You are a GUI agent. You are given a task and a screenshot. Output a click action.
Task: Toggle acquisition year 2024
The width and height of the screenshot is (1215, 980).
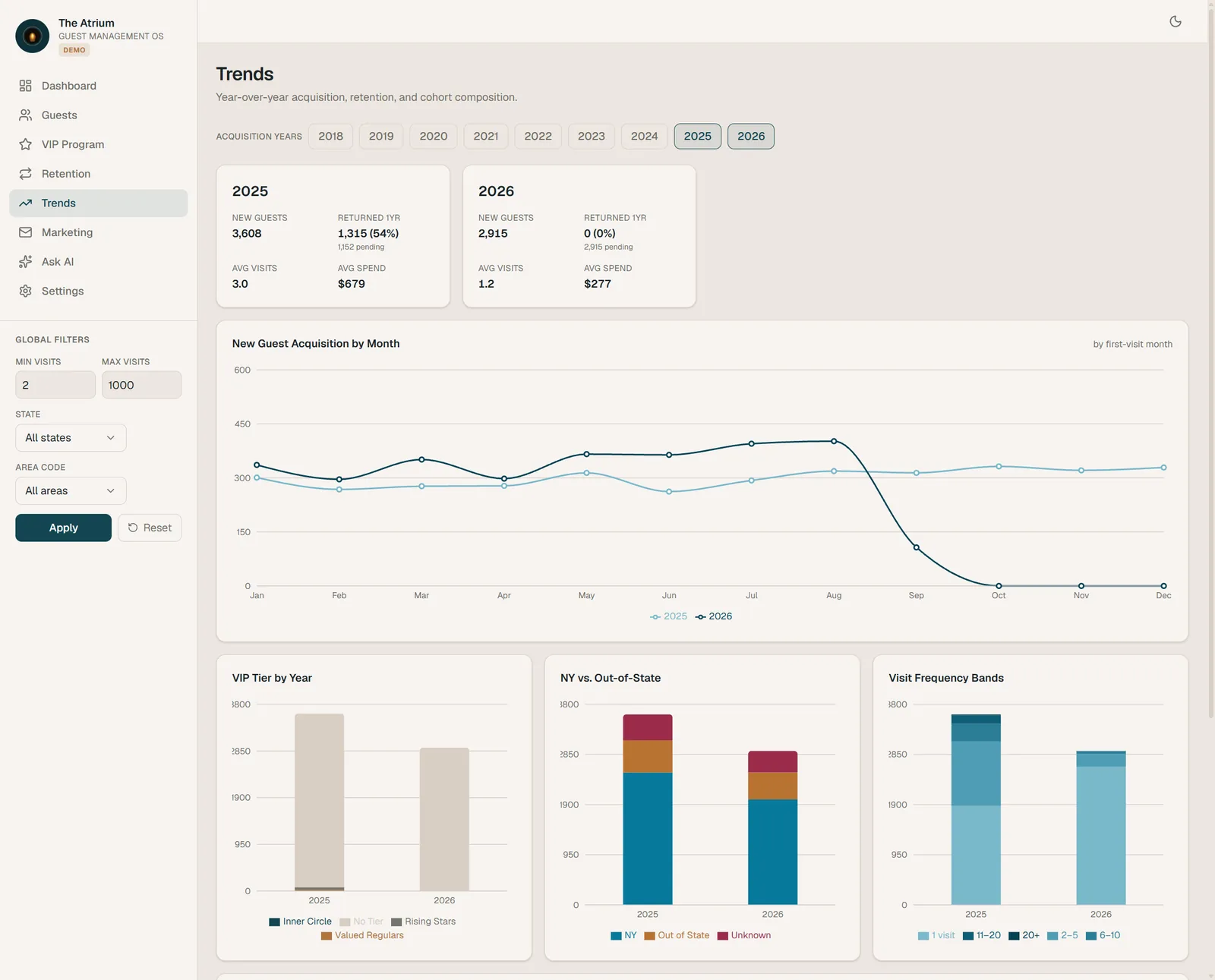click(644, 137)
